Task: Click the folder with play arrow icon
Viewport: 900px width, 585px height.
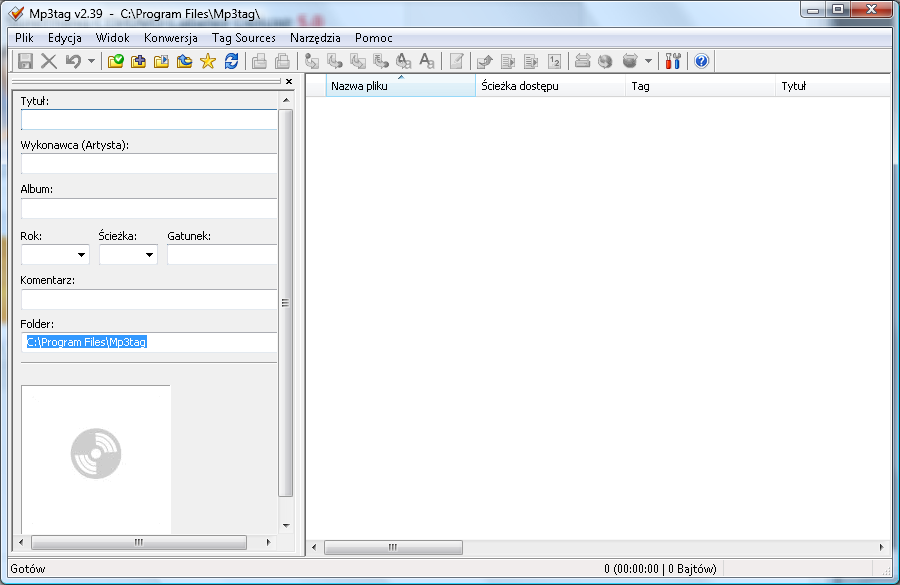Action: pos(161,61)
